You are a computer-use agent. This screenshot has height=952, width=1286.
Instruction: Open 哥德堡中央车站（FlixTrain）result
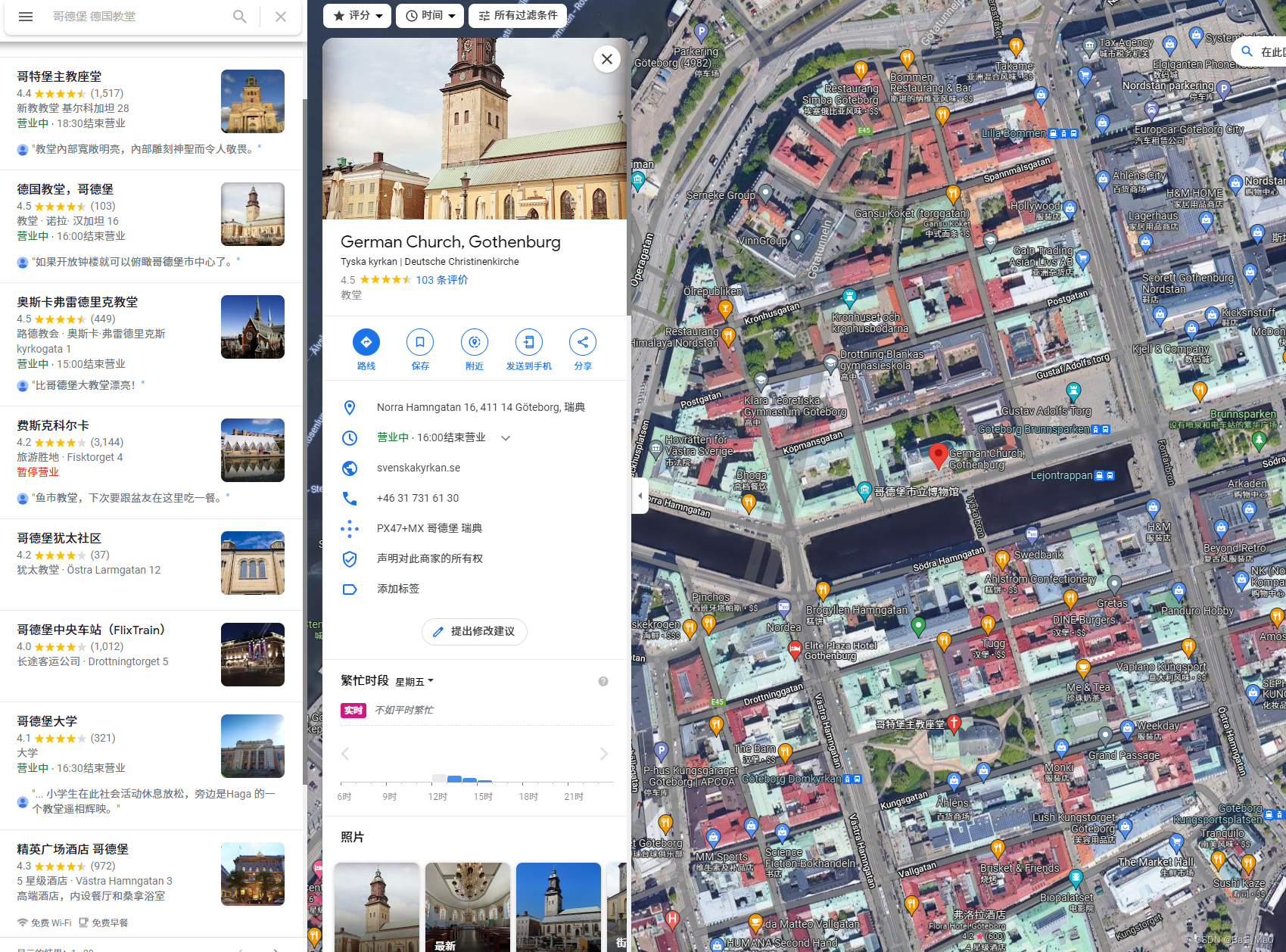pos(151,655)
